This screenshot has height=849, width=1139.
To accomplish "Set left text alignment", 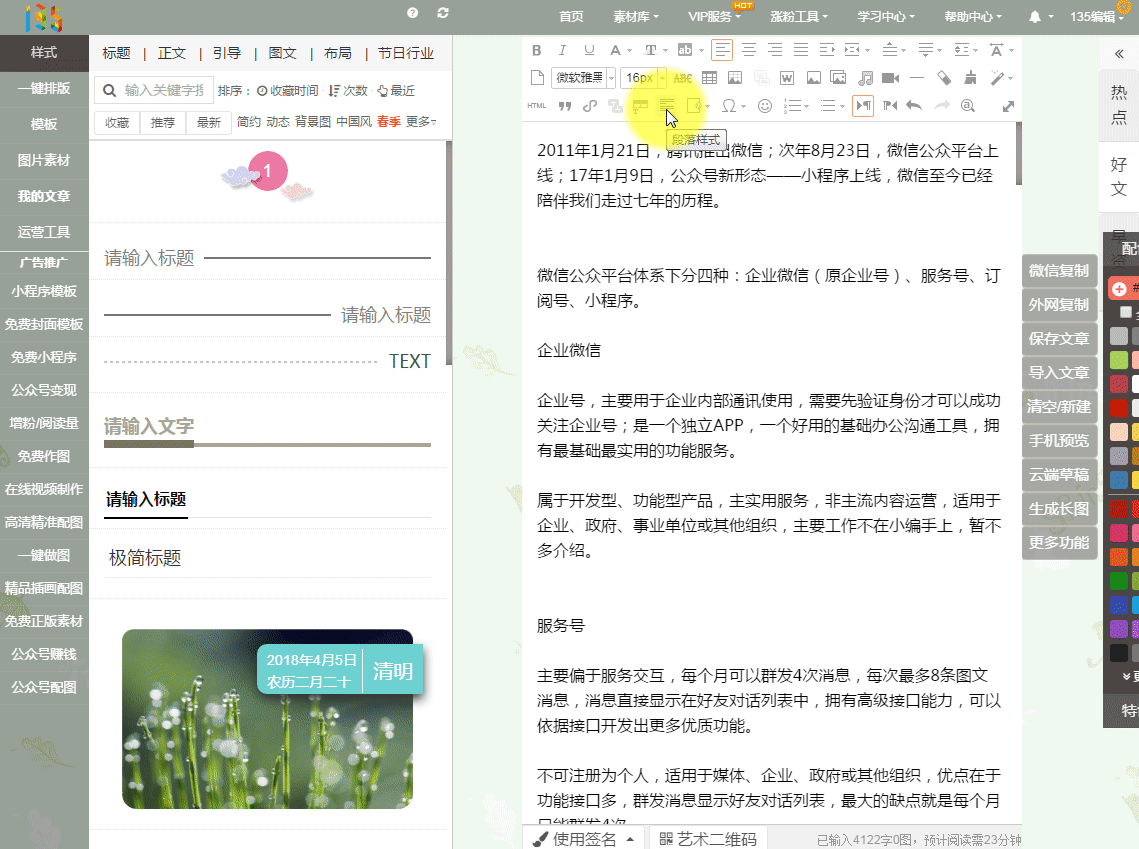I will (x=722, y=50).
